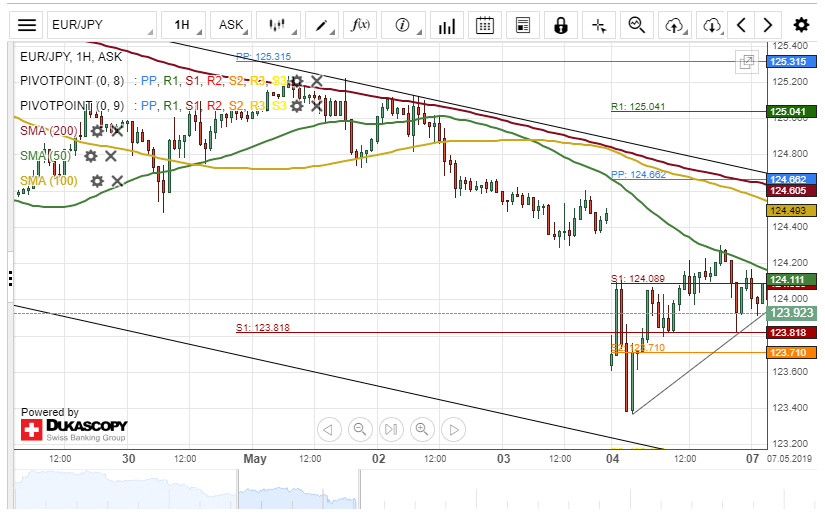
Task: Open settings for SMA (50) indicator
Action: tap(91, 156)
